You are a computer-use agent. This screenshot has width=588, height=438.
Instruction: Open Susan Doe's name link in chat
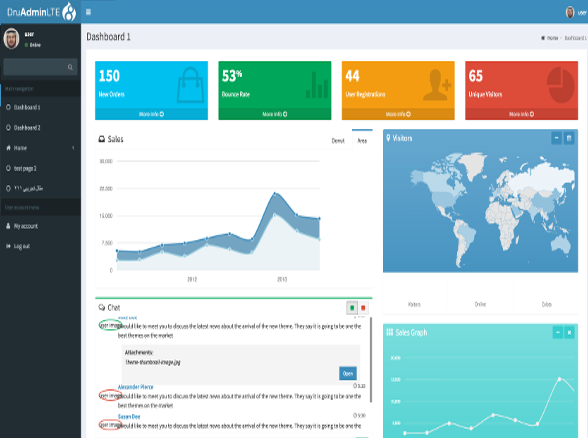click(129, 417)
